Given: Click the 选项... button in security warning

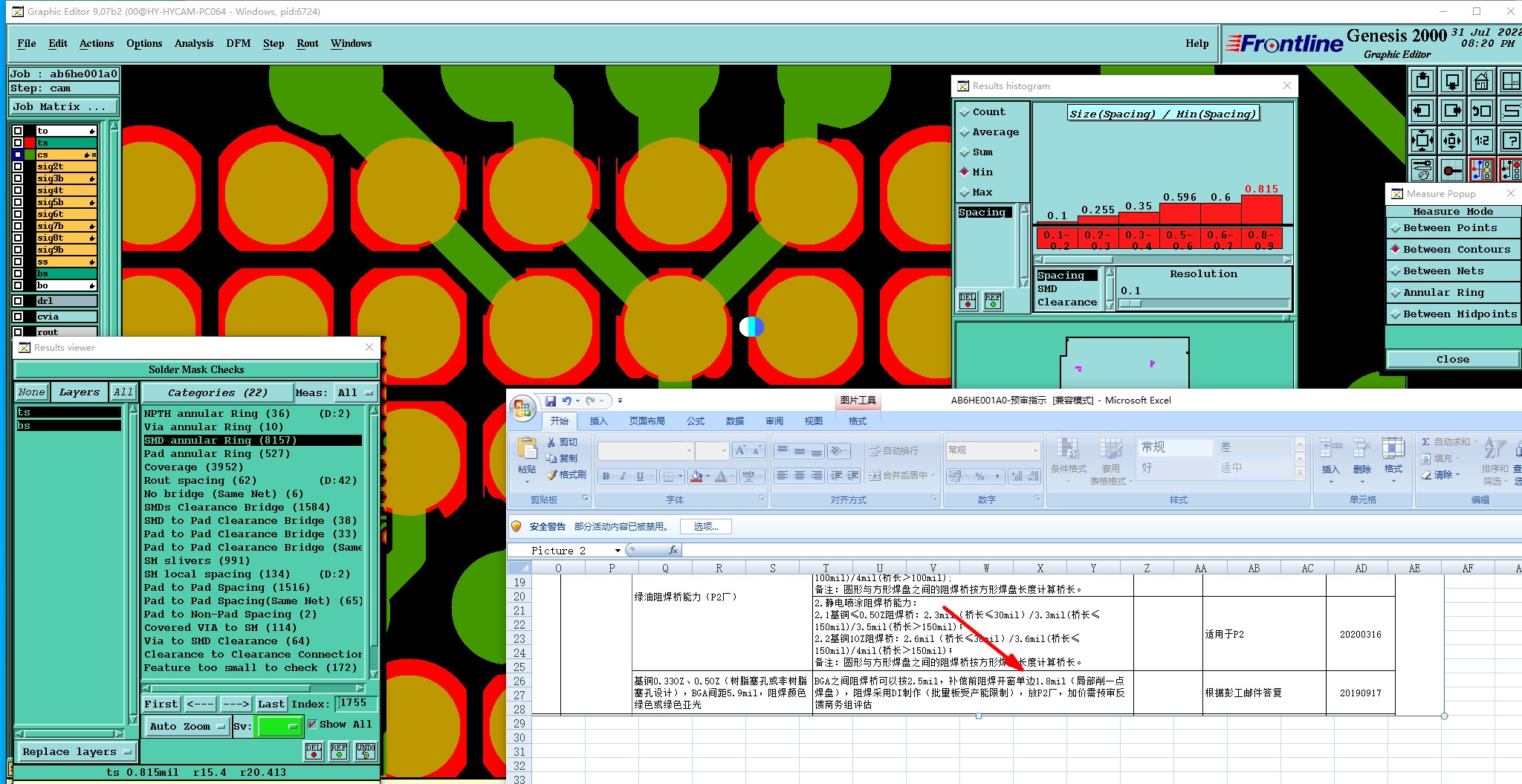Looking at the screenshot, I should pos(706,527).
